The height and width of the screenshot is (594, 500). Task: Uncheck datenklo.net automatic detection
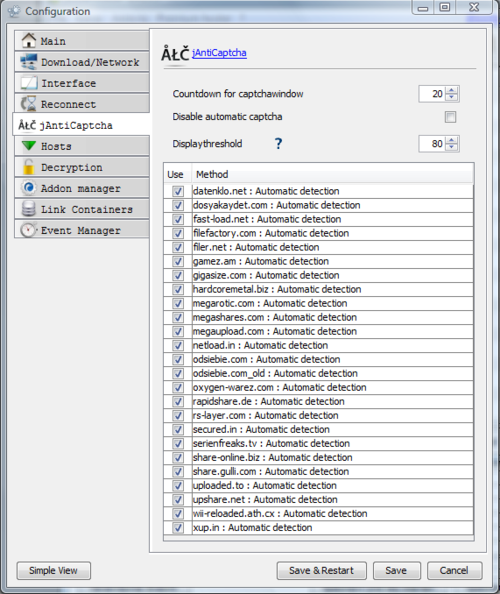[x=178, y=191]
